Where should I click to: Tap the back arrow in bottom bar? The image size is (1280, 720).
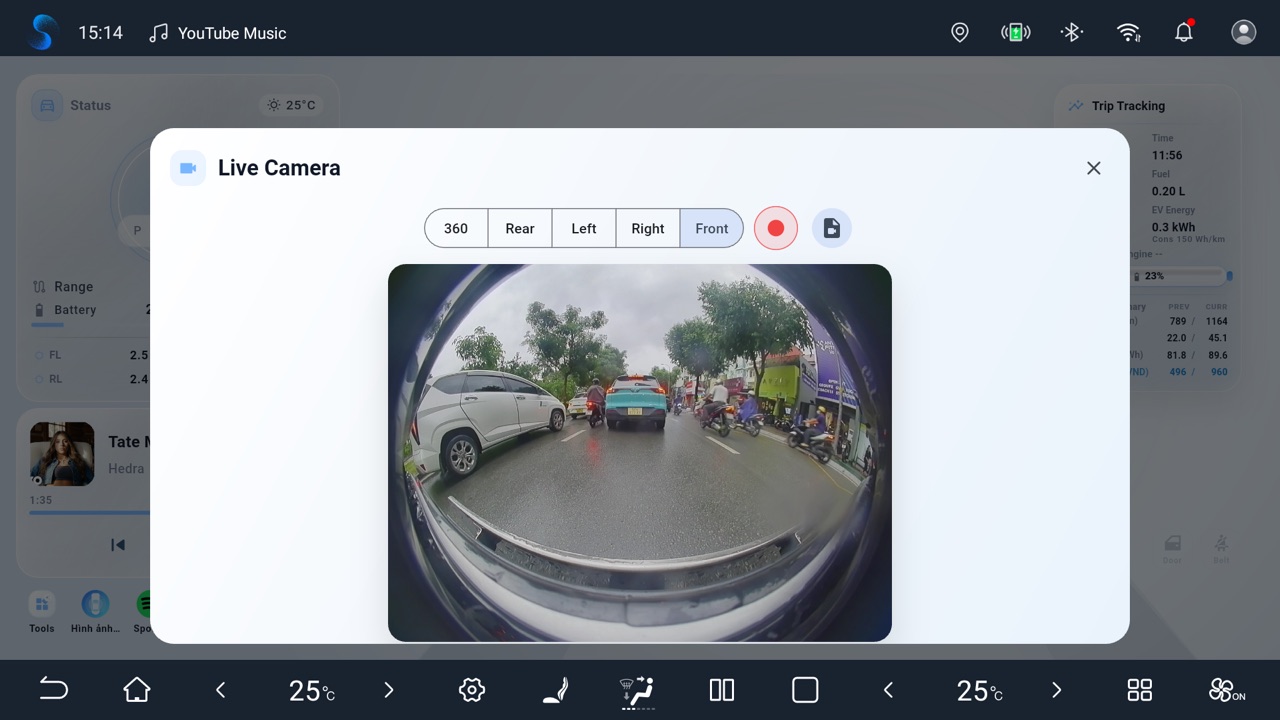[53, 689]
